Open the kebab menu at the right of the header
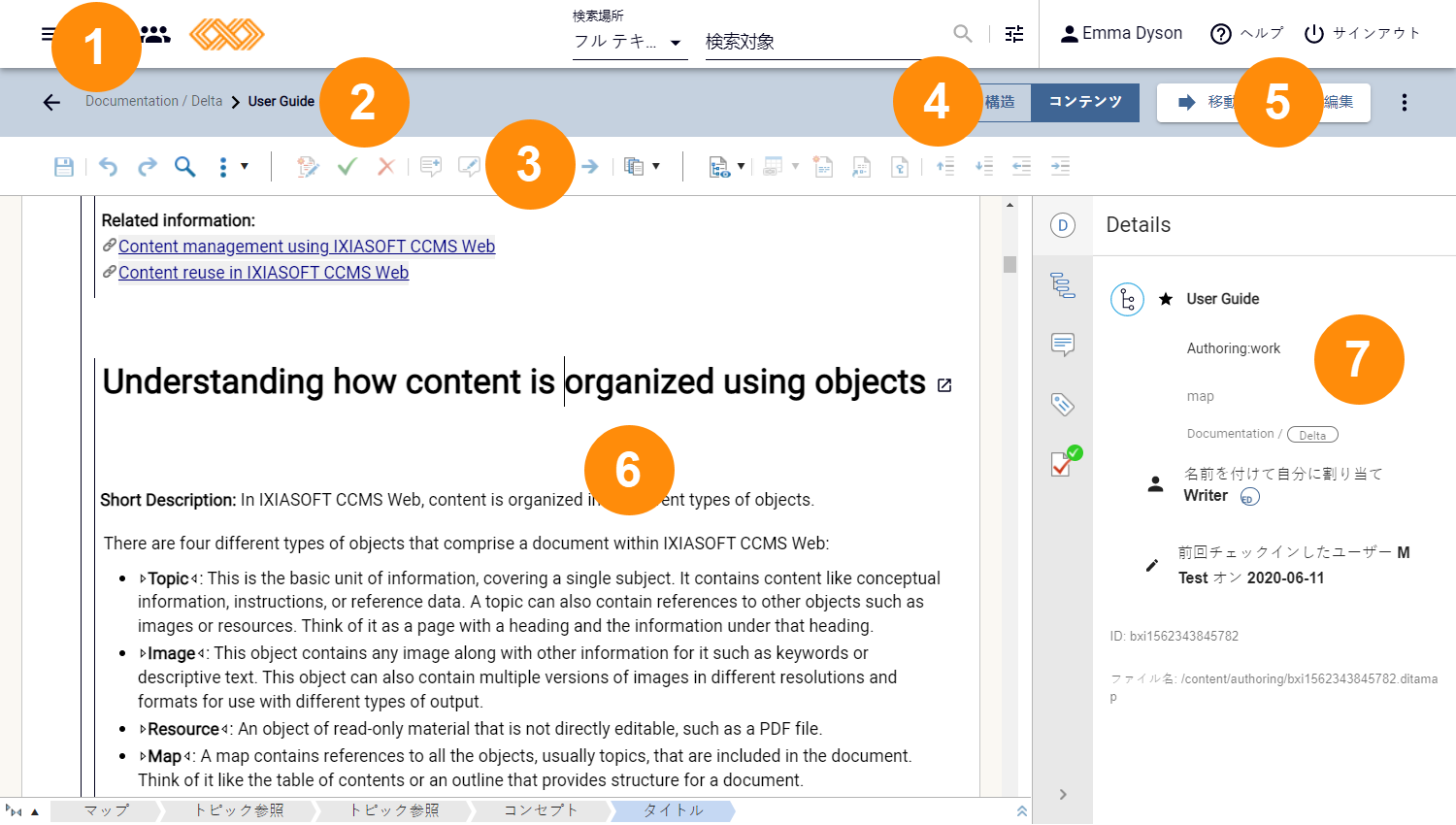Image resolution: width=1456 pixels, height=825 pixels. (x=1405, y=102)
